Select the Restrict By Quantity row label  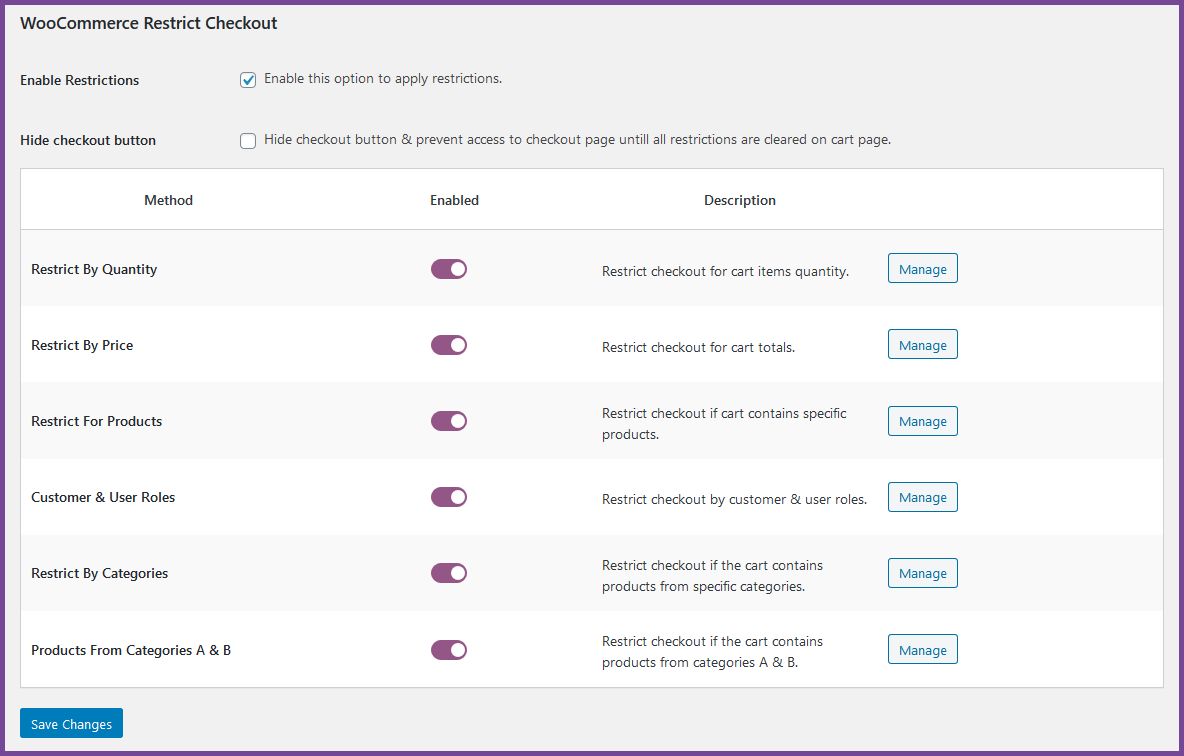tap(94, 270)
